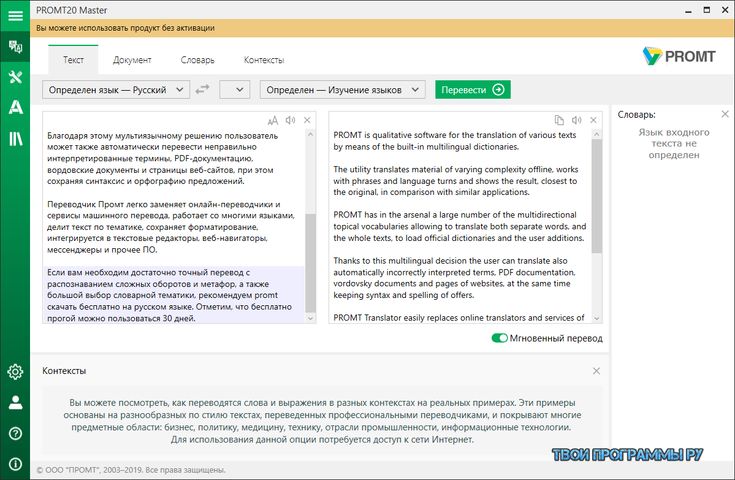Click source paragraph starting 'Если вам необходим'

tap(170, 295)
